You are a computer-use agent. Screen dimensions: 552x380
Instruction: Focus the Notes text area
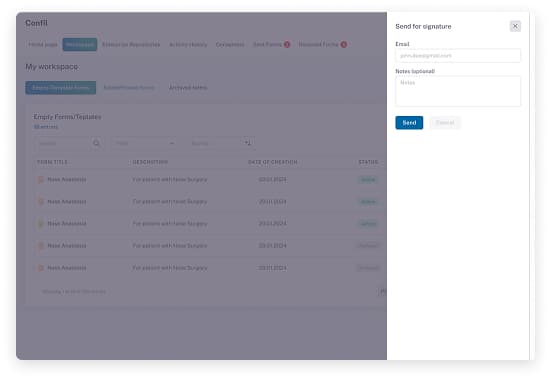tap(458, 91)
